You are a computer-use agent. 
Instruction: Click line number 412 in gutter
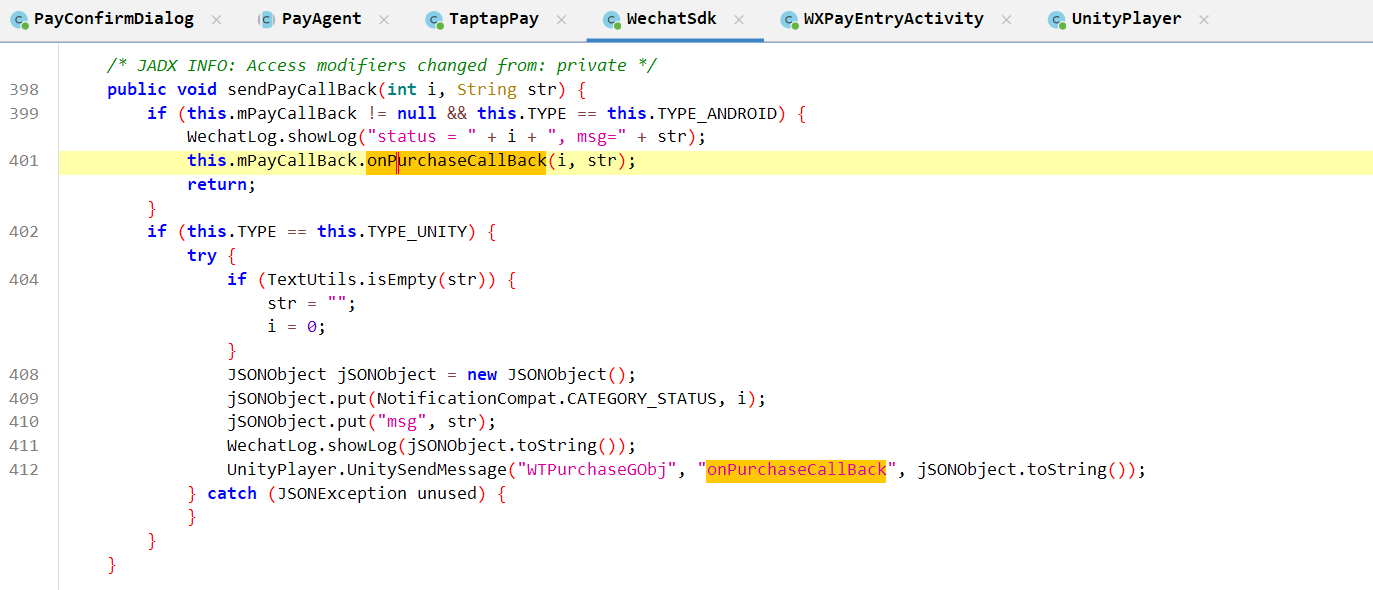(24, 470)
